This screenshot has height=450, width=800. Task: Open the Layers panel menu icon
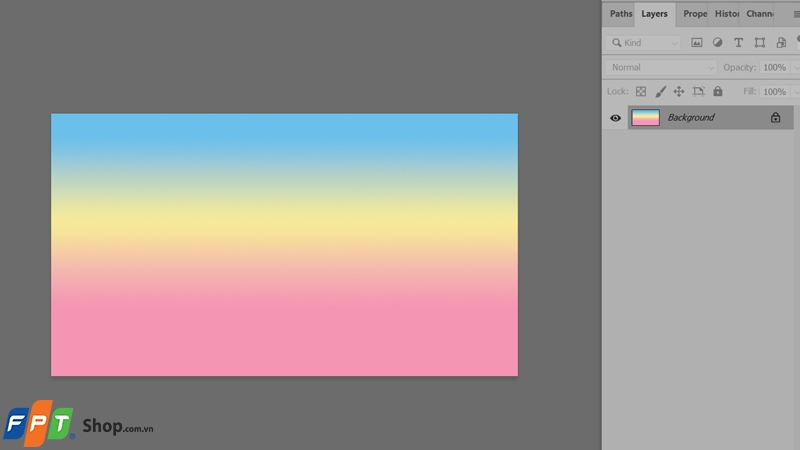pyautogui.click(x=796, y=14)
